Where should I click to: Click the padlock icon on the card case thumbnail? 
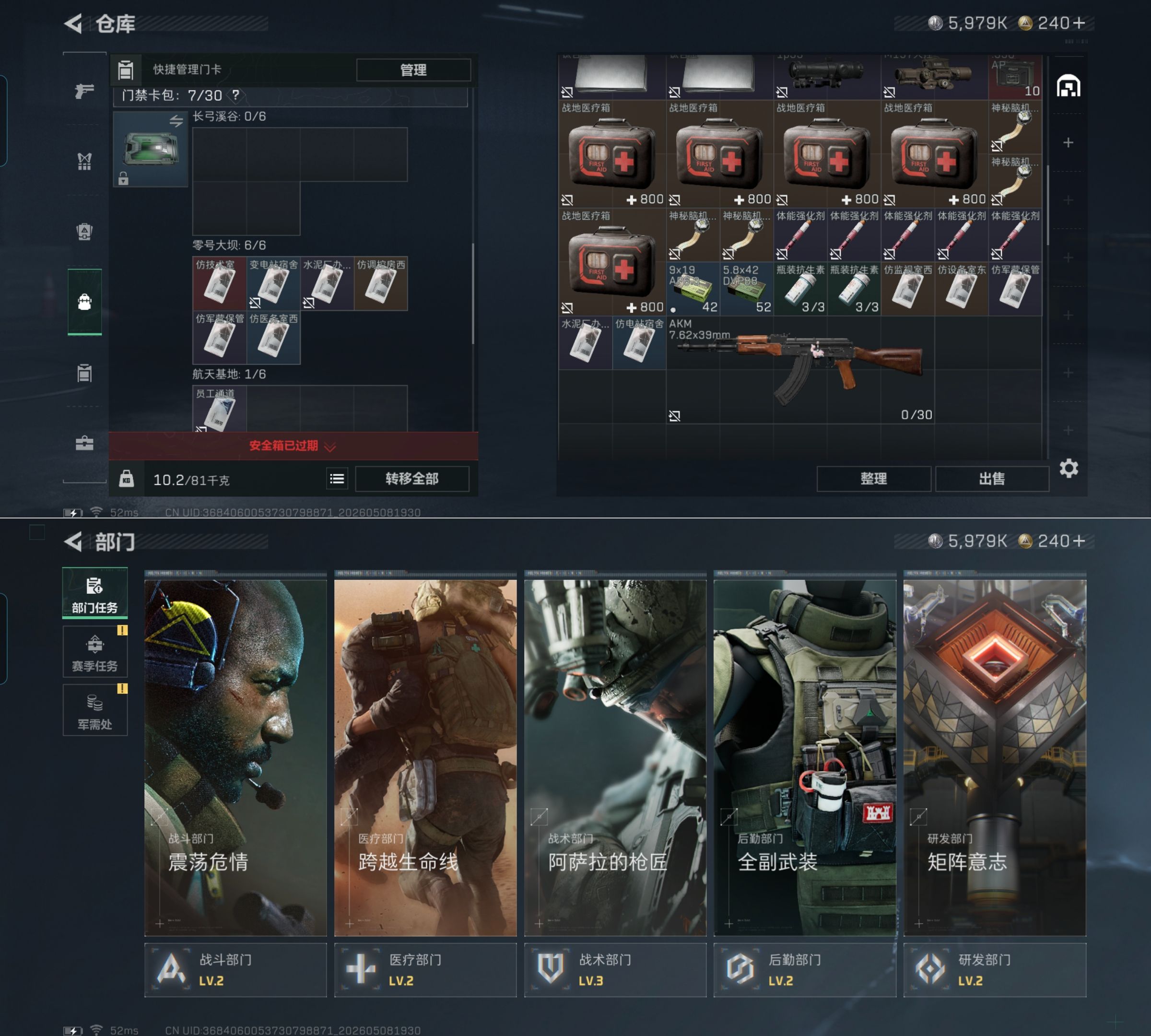click(x=124, y=179)
